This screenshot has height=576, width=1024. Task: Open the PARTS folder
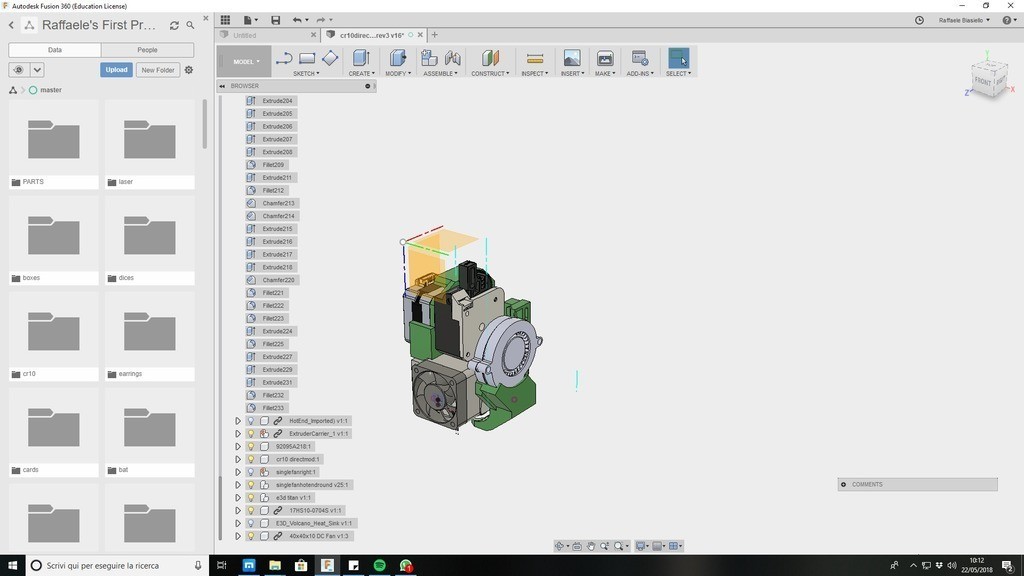coord(54,144)
